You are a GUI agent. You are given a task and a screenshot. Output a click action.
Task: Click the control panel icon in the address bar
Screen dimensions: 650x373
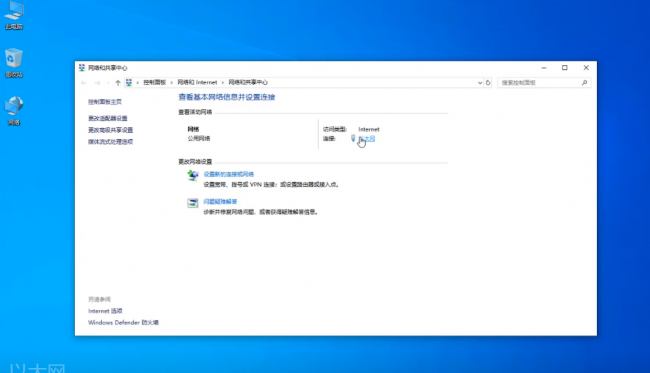tap(129, 82)
